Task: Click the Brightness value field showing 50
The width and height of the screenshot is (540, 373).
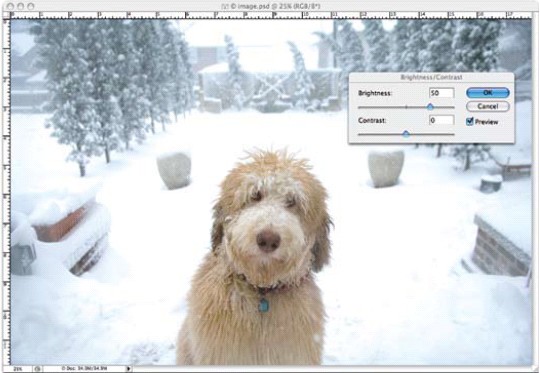Action: point(442,93)
